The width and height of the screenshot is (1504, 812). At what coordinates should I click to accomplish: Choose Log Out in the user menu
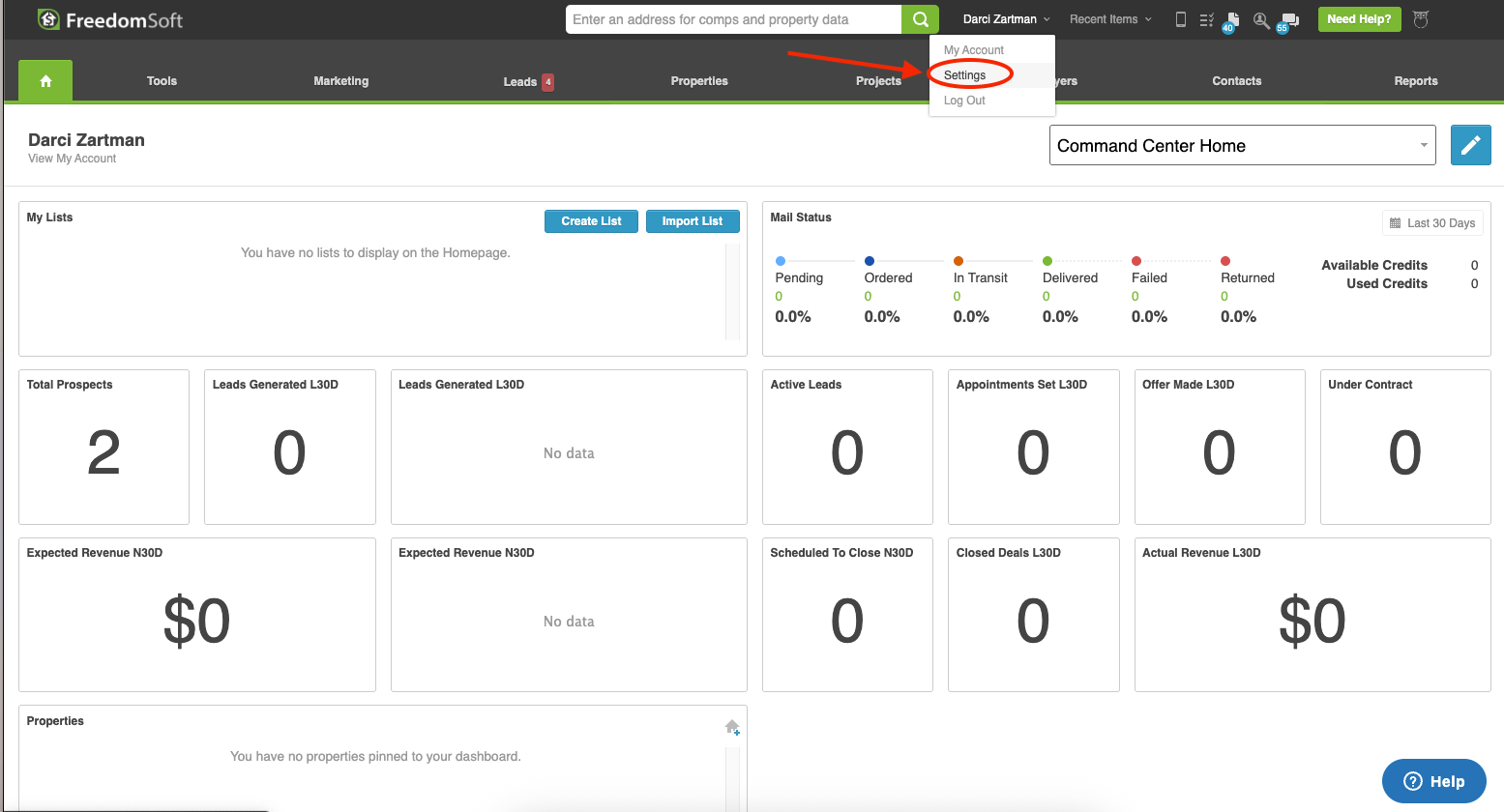pos(964,101)
